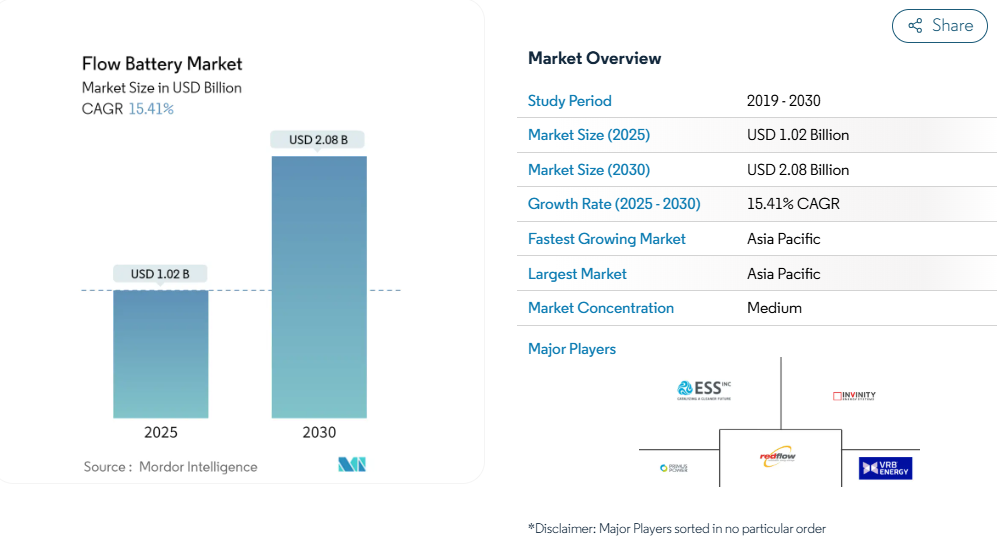Open the Market Concentration link
The width and height of the screenshot is (997, 547).
(601, 308)
